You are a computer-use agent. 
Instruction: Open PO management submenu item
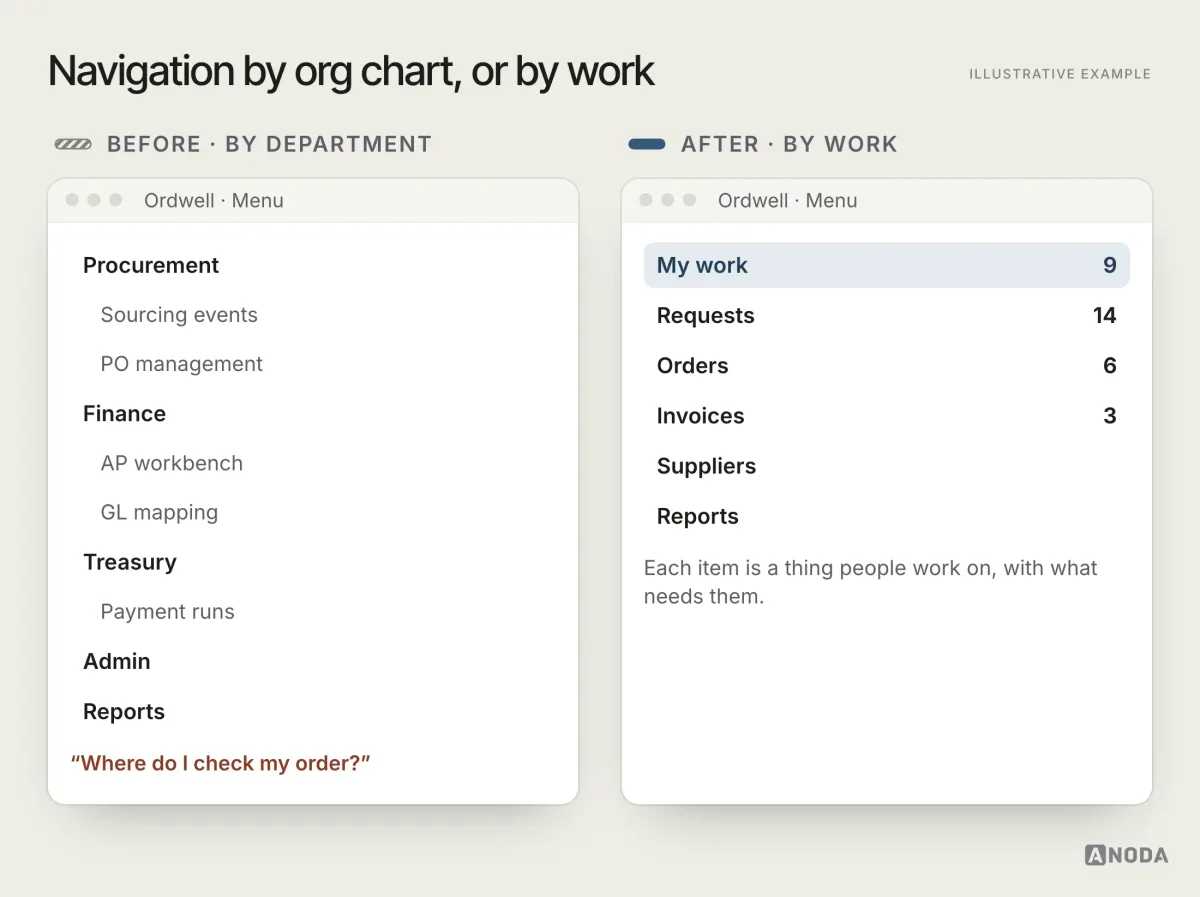point(181,364)
